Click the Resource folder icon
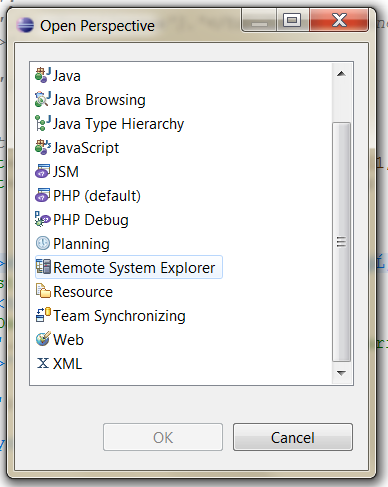This screenshot has height=487, width=388. tap(43, 291)
